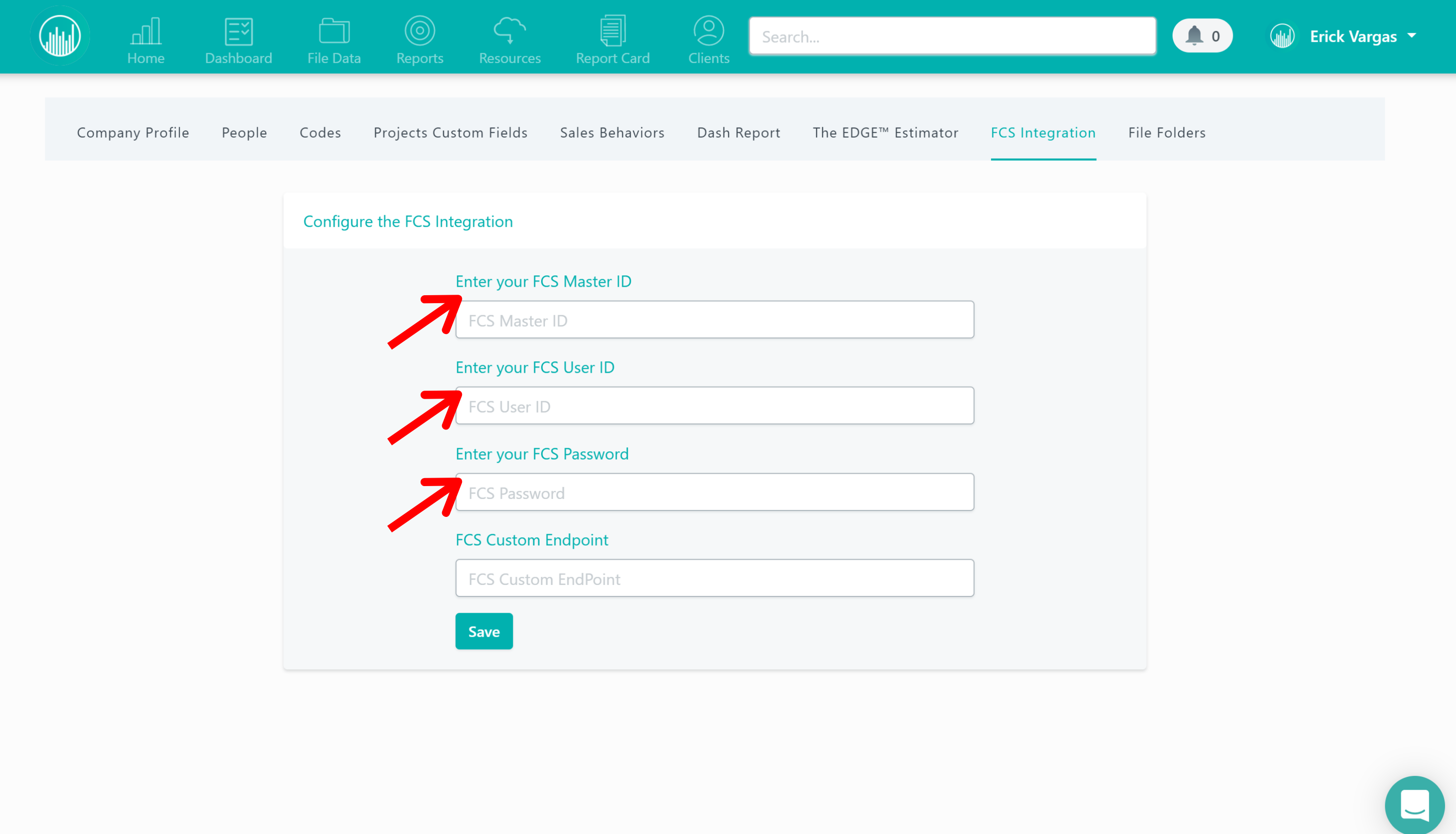Open the File Folders tab
The image size is (1456, 834).
click(1167, 132)
